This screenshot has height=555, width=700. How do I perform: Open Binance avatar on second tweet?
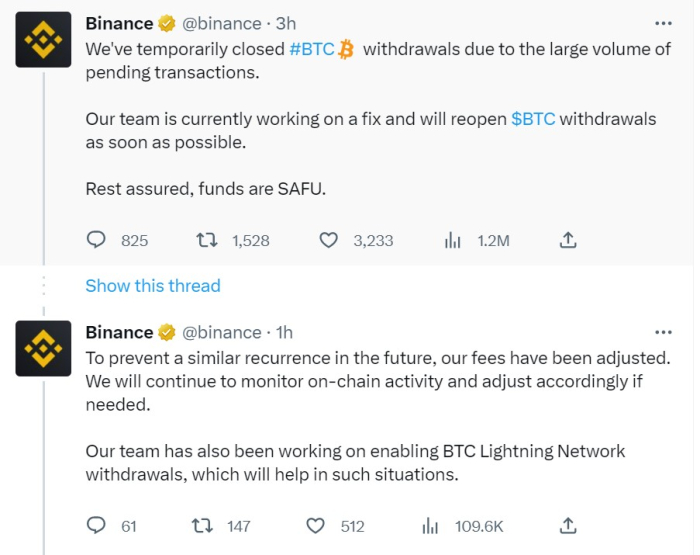pyautogui.click(x=43, y=348)
